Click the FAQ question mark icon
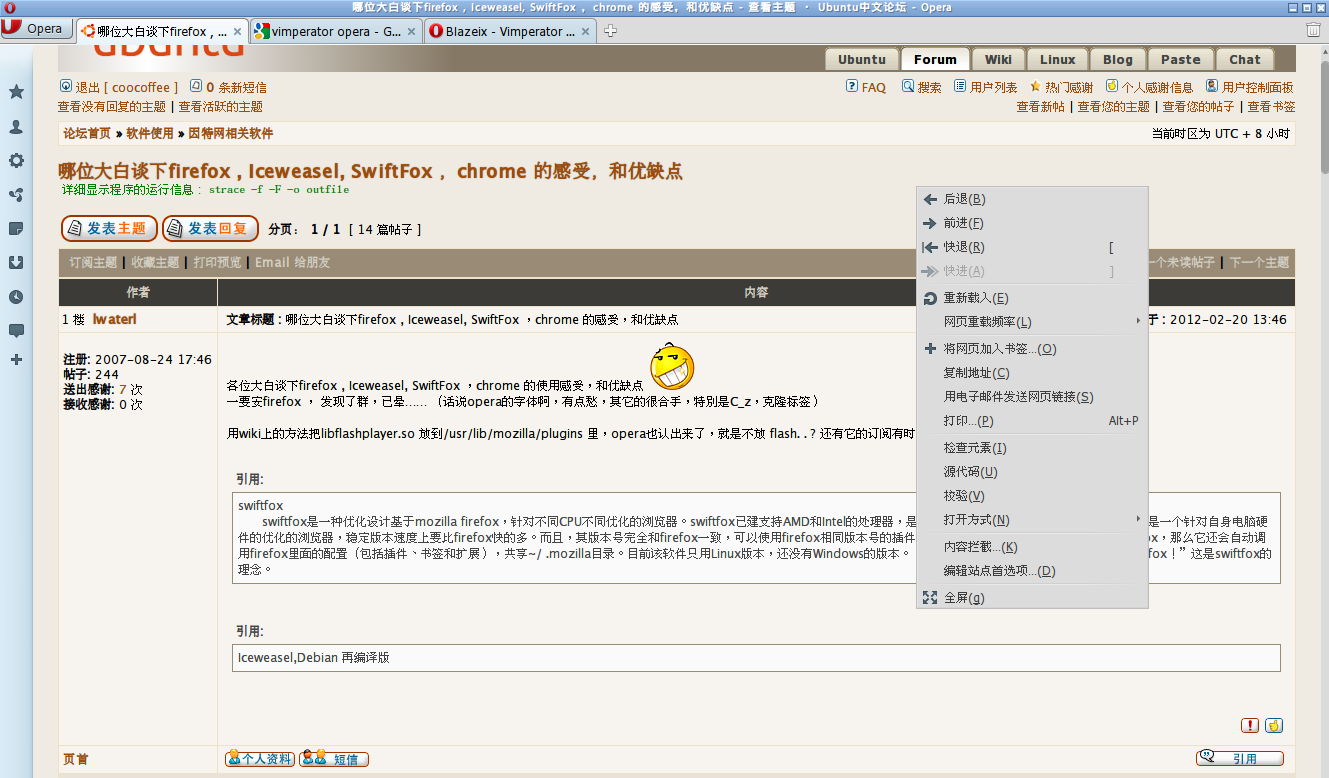The height and width of the screenshot is (778, 1329). pos(852,86)
